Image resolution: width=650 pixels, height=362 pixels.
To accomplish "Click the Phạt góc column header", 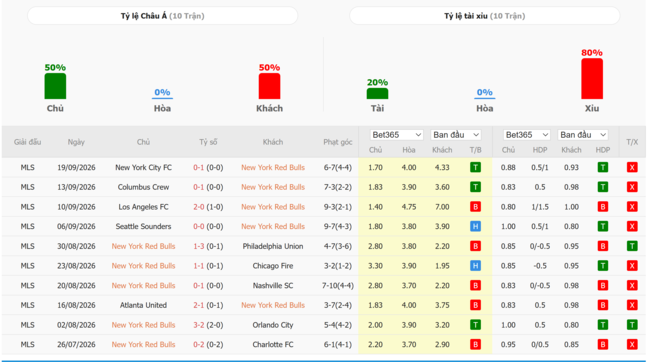I will pyautogui.click(x=338, y=142).
